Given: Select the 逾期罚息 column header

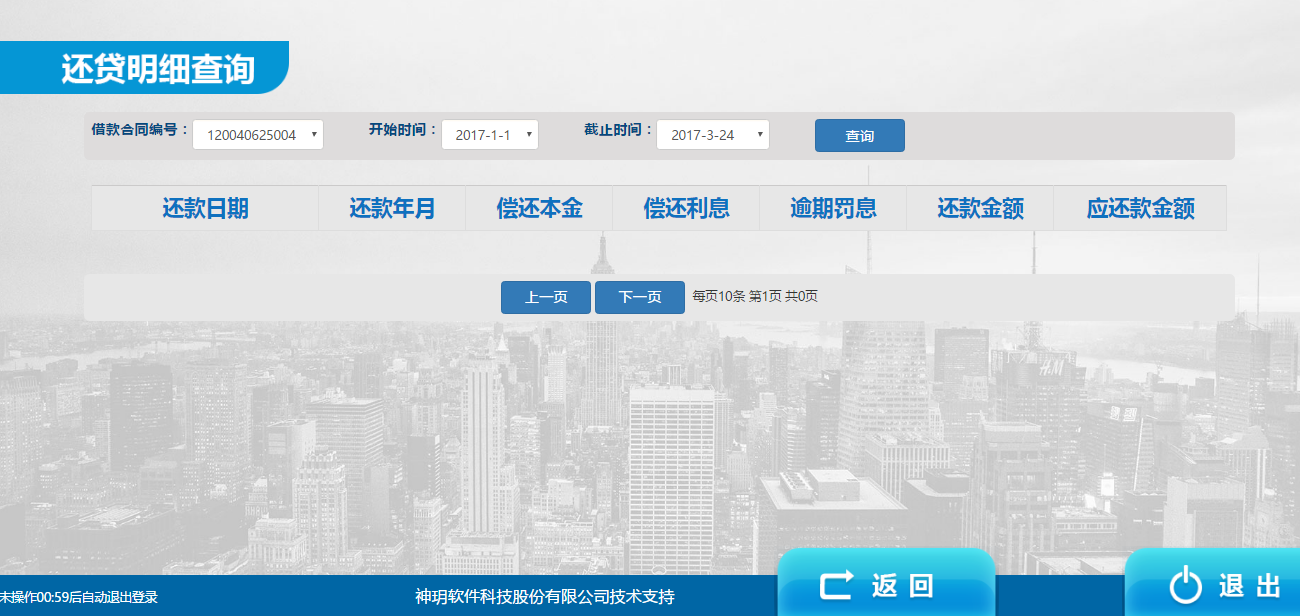Looking at the screenshot, I should (x=833, y=208).
